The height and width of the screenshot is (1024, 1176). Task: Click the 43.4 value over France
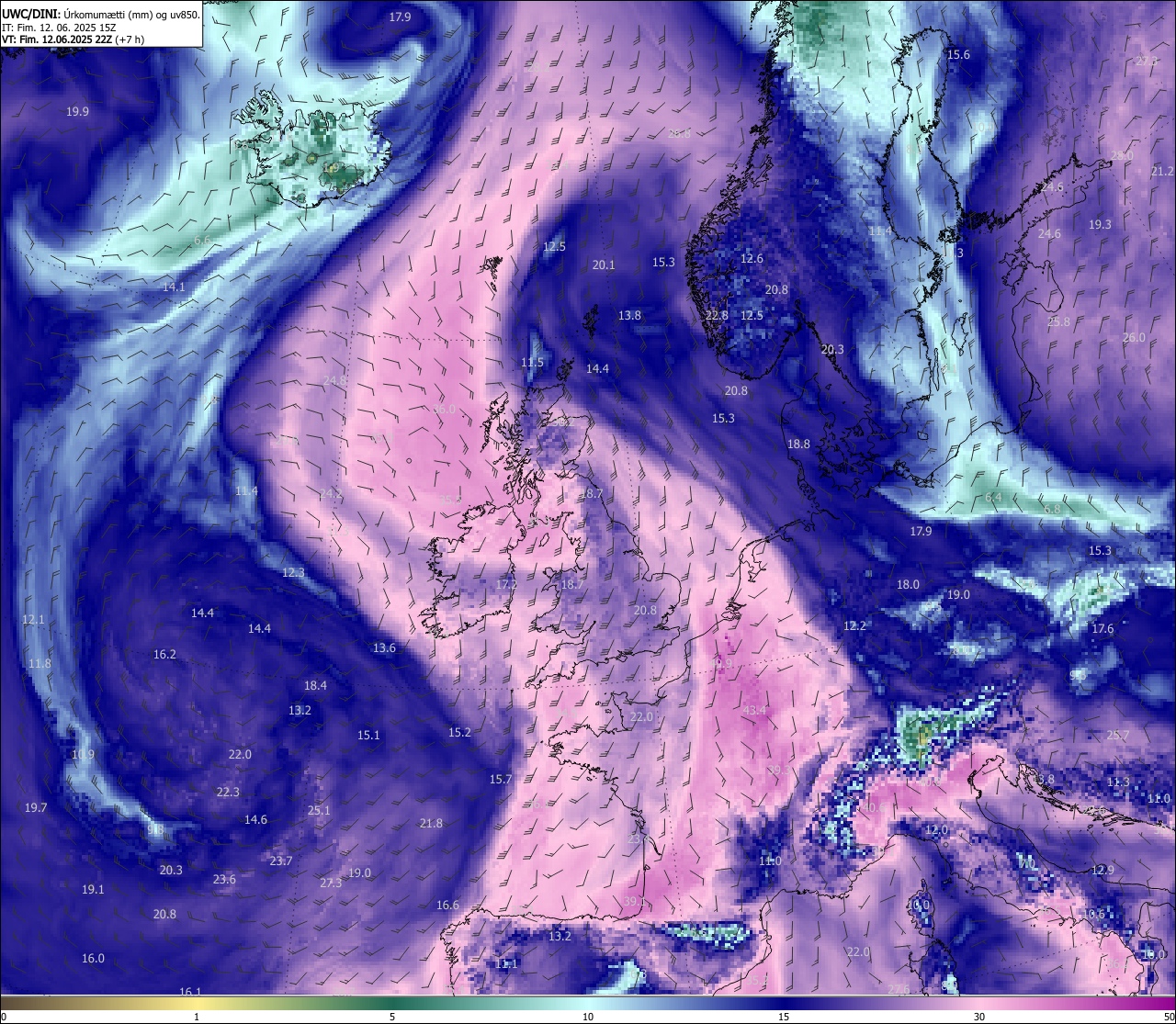754,711
